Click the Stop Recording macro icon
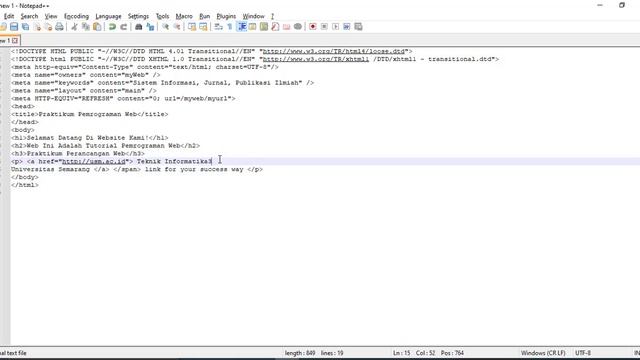 coord(324,27)
